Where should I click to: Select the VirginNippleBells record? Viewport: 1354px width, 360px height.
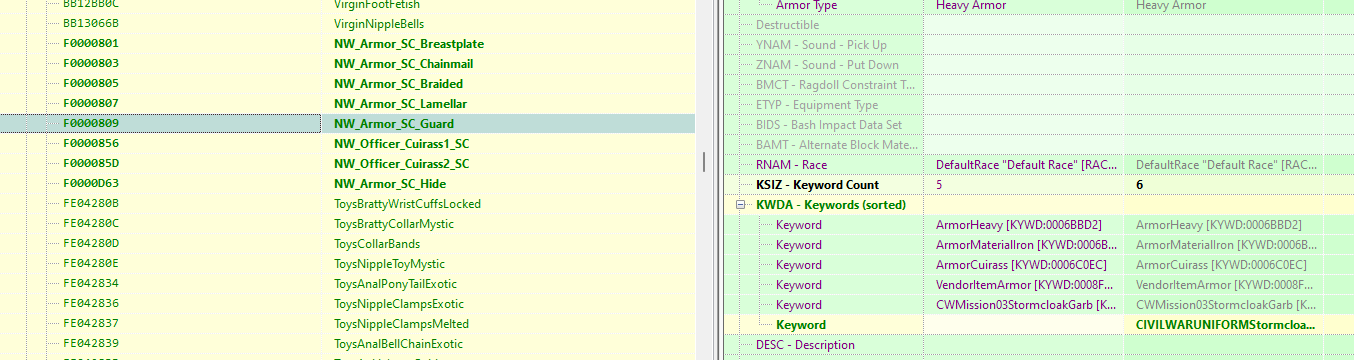coord(379,24)
